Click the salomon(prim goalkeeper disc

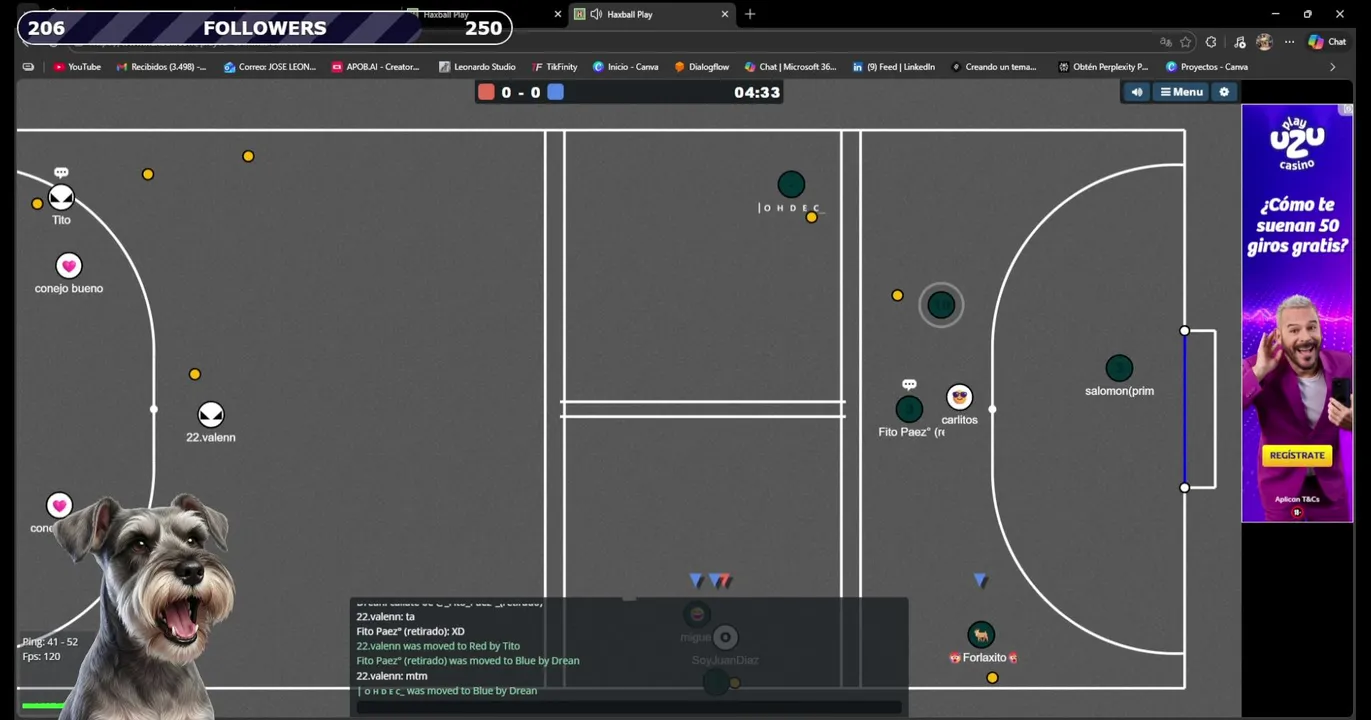pos(1119,368)
